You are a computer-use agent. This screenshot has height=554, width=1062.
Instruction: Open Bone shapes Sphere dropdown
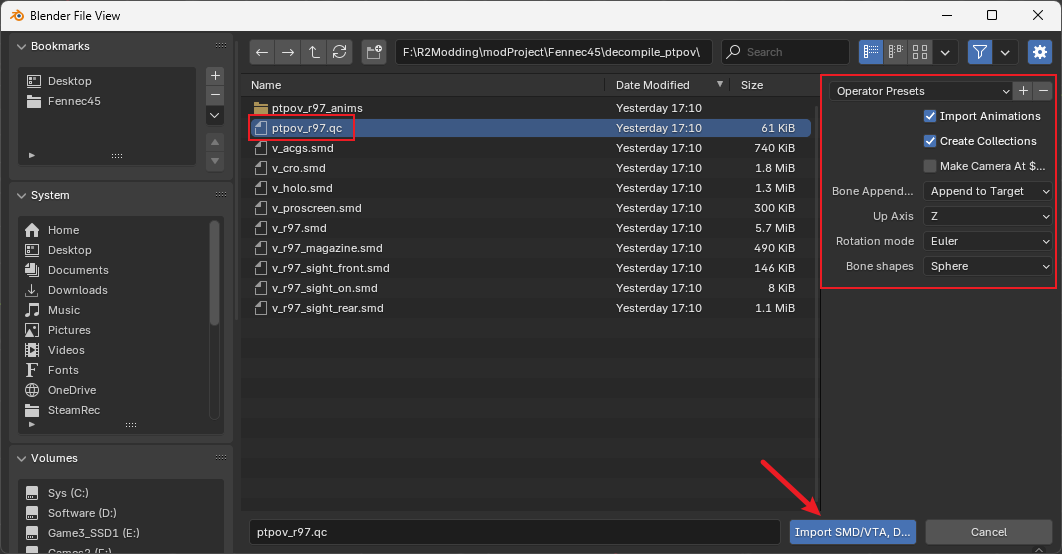[988, 266]
